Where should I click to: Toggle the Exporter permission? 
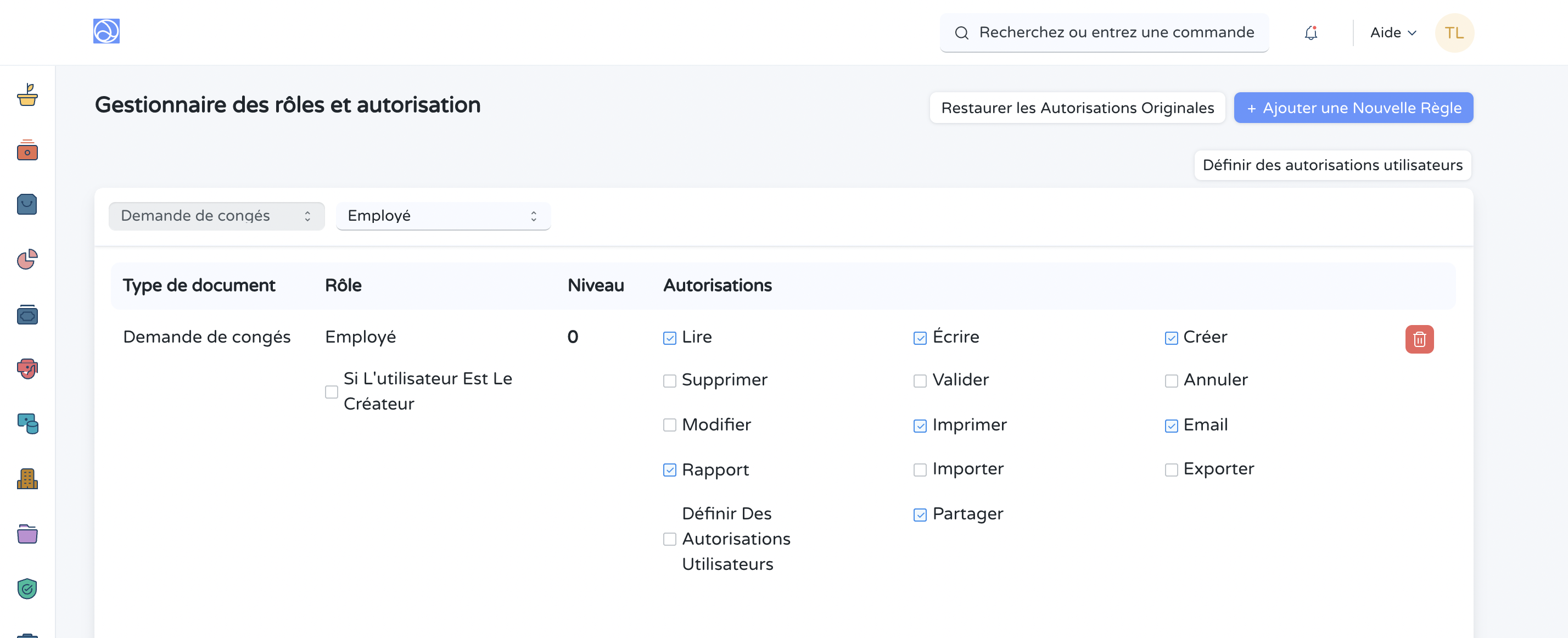pyautogui.click(x=1171, y=469)
